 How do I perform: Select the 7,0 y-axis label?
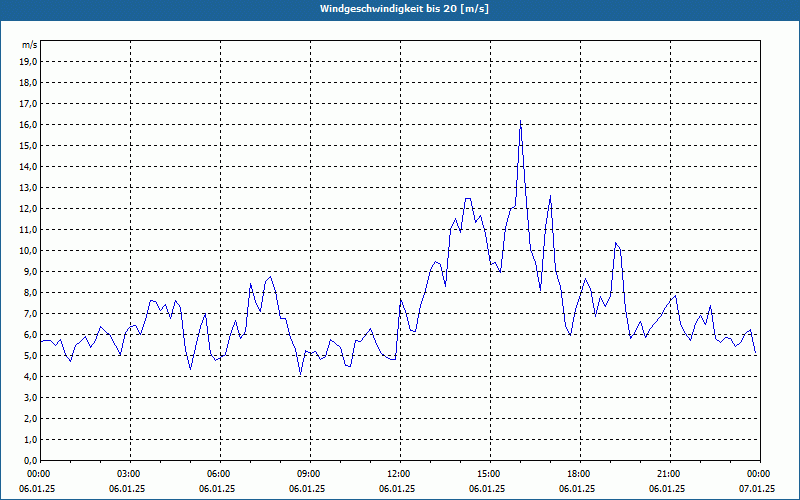30,314
